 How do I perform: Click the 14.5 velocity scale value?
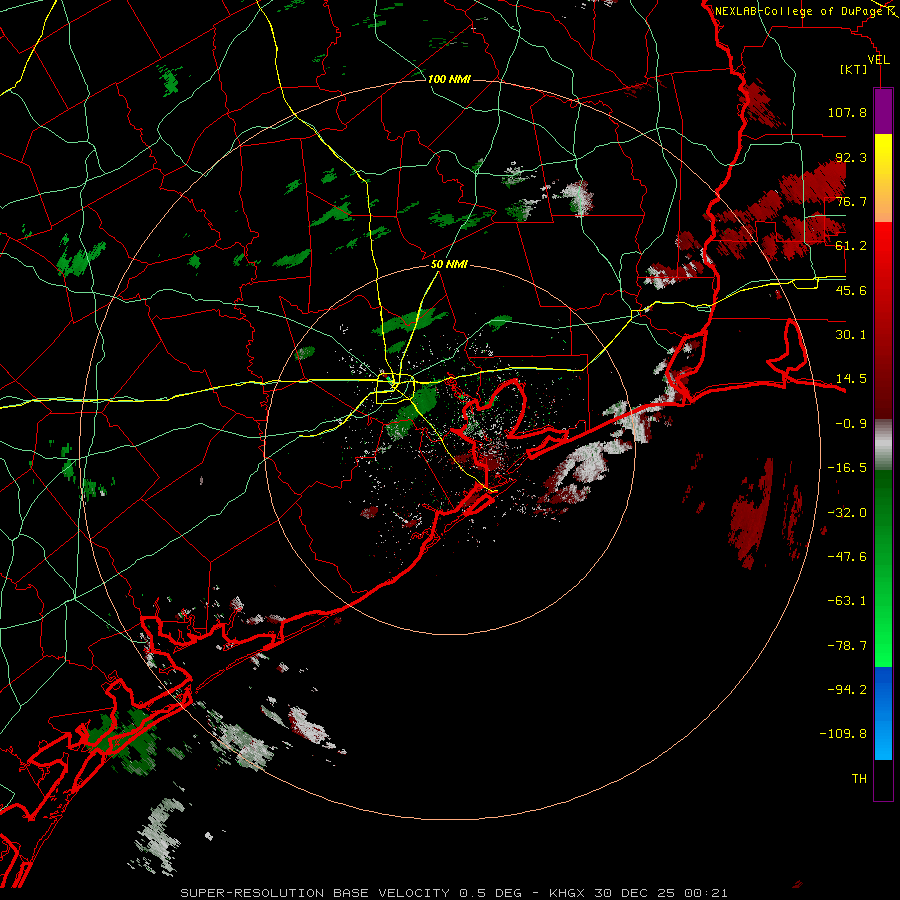tap(851, 379)
